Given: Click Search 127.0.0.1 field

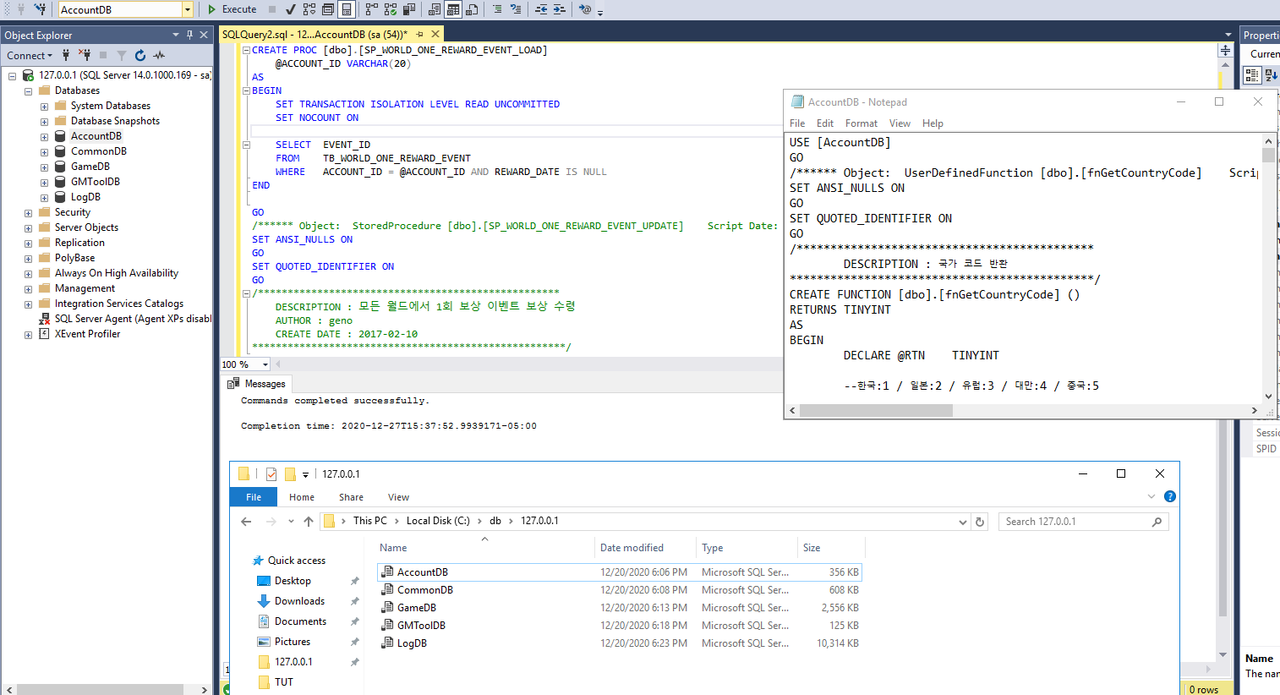Looking at the screenshot, I should [x=1085, y=521].
